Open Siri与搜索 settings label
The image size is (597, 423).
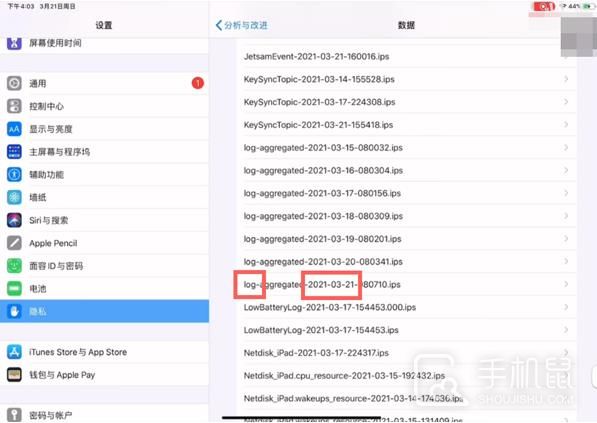(x=49, y=220)
